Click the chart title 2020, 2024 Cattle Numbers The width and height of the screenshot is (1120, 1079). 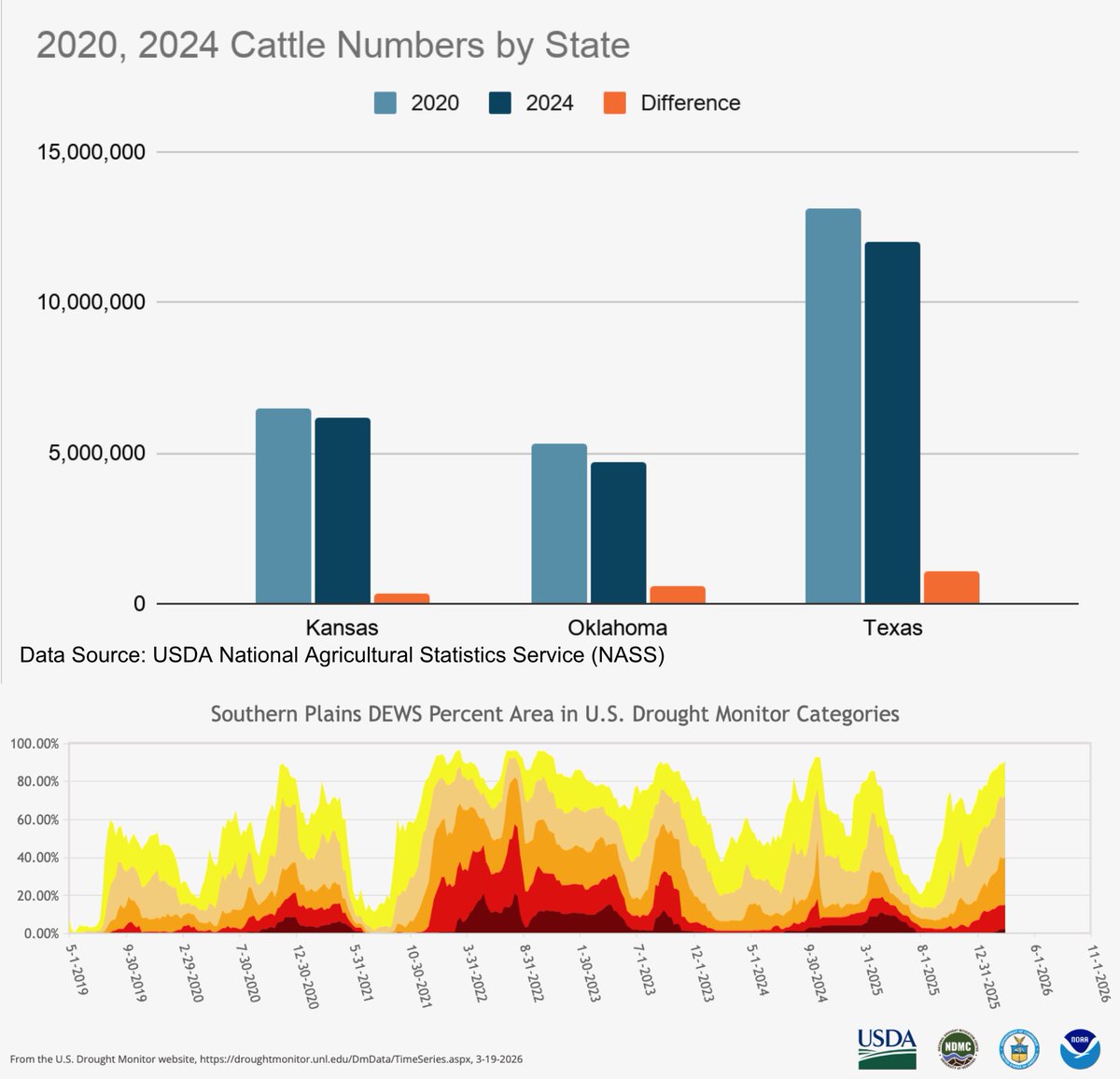point(333,43)
